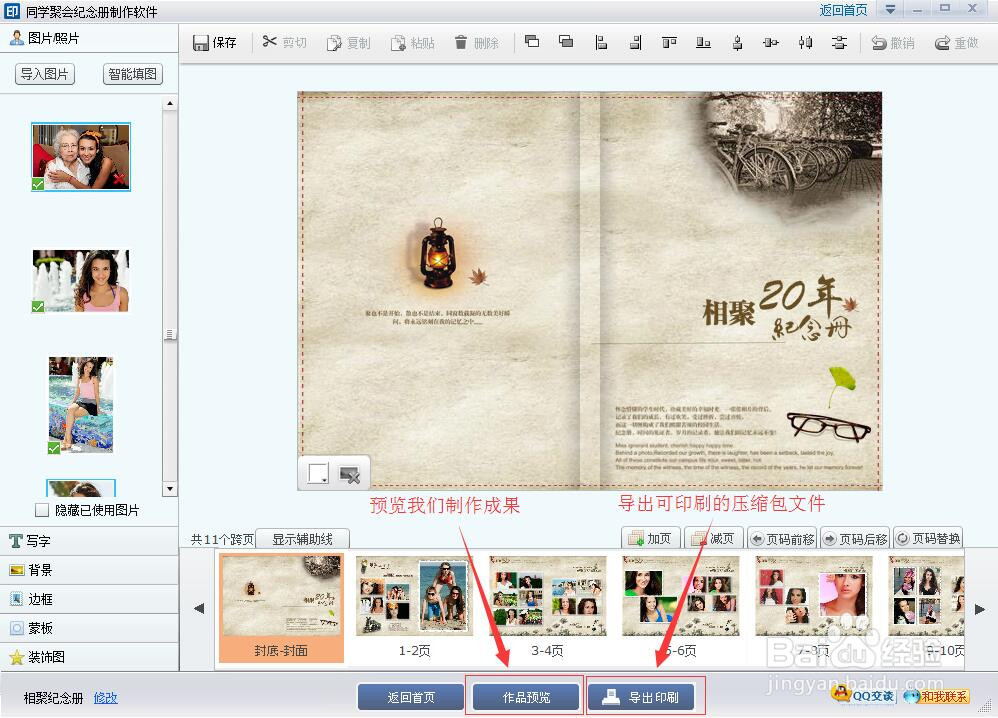998x718 pixels.
Task: Click the align bottom edges icon
Action: coord(703,43)
